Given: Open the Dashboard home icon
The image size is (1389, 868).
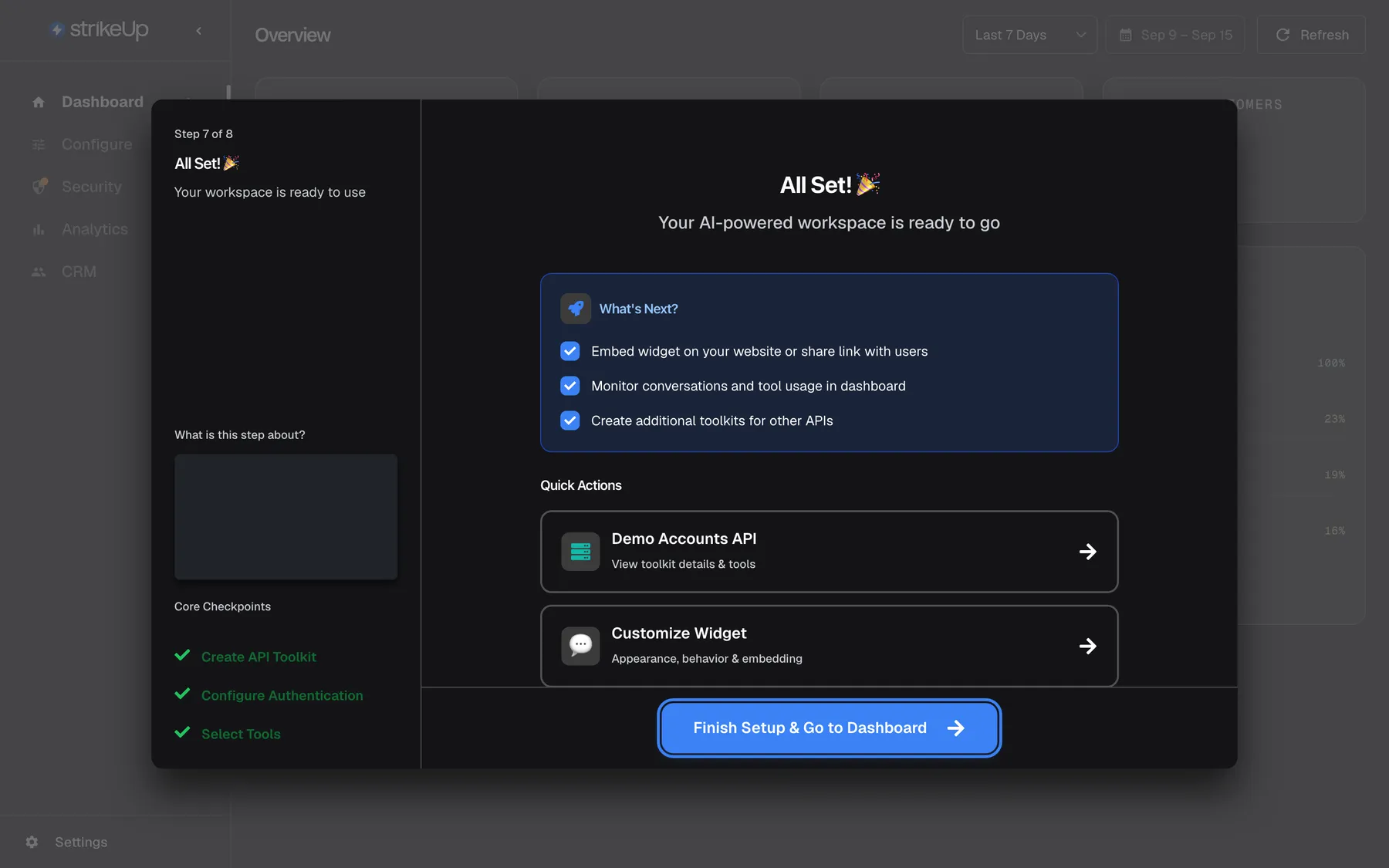Looking at the screenshot, I should click(x=39, y=102).
